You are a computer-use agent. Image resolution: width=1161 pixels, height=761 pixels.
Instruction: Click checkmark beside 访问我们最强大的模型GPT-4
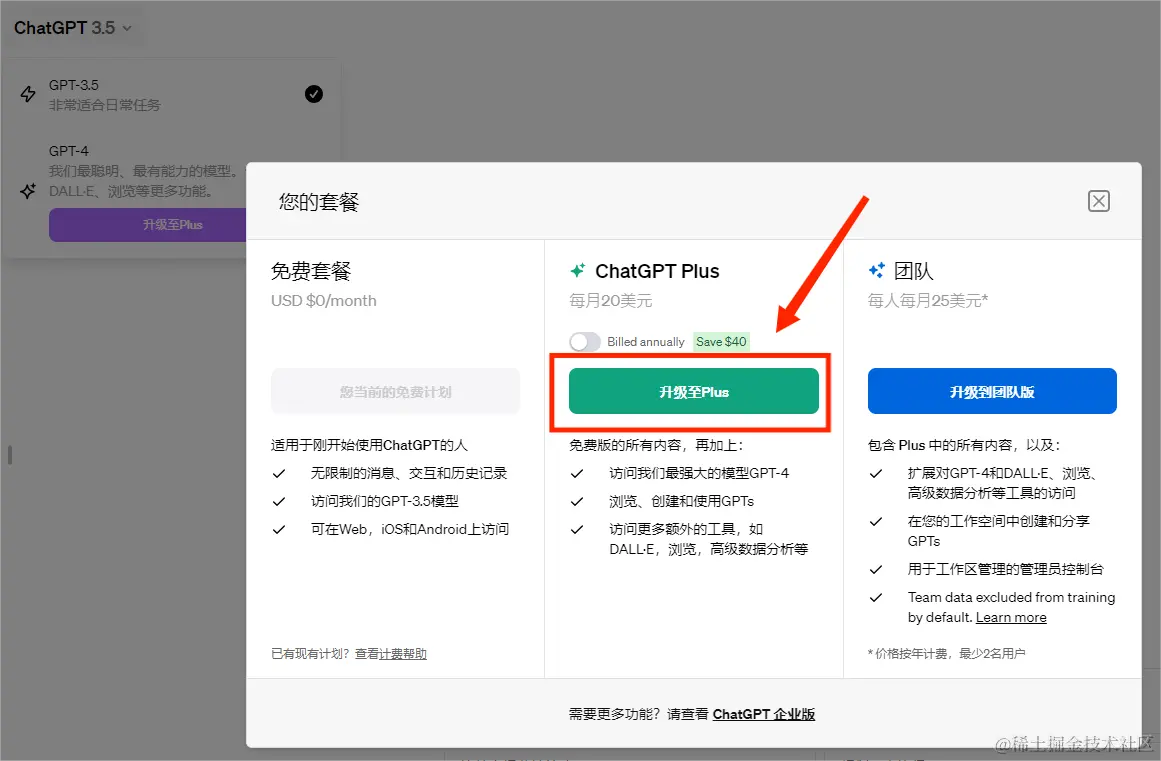click(x=578, y=472)
